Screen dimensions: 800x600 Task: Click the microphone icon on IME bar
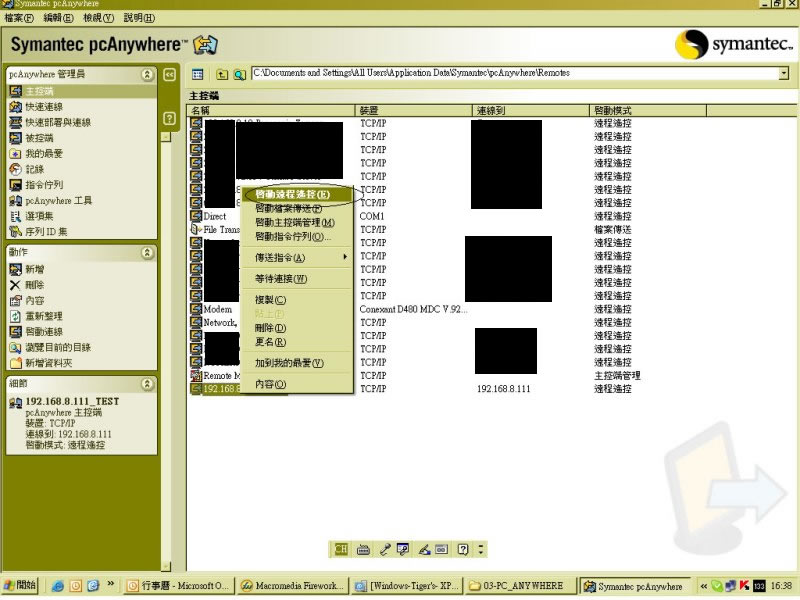385,549
